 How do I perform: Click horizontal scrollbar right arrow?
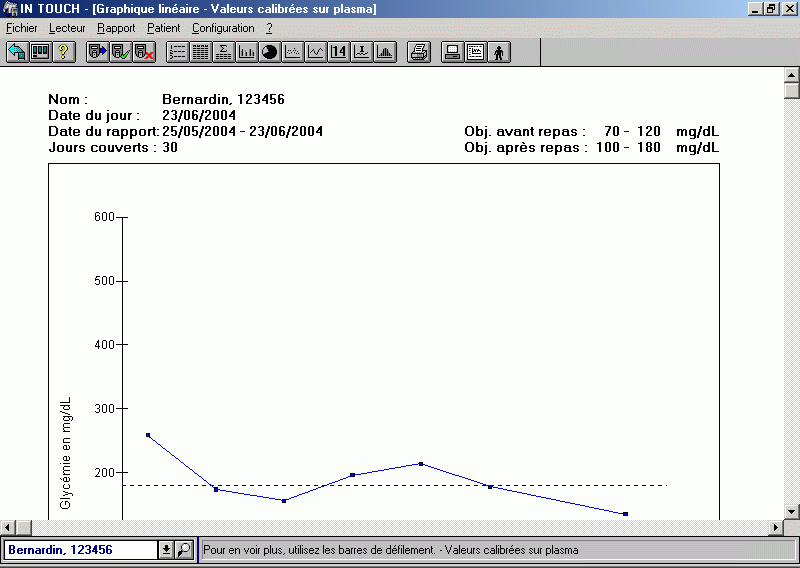(776, 527)
